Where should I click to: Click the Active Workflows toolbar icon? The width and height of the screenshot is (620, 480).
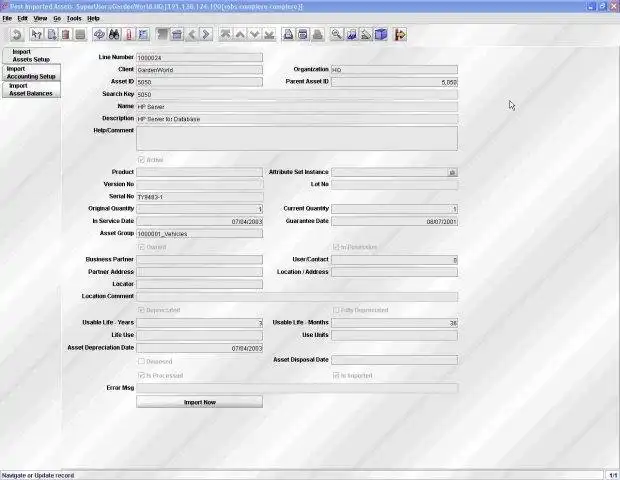pyautogui.click(x=351, y=35)
